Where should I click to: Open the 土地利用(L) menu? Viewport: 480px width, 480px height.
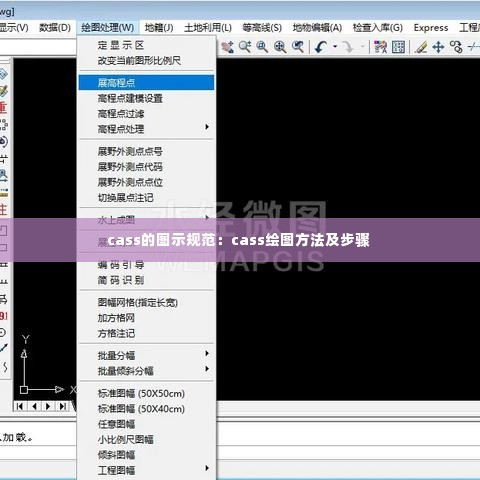pyautogui.click(x=208, y=28)
